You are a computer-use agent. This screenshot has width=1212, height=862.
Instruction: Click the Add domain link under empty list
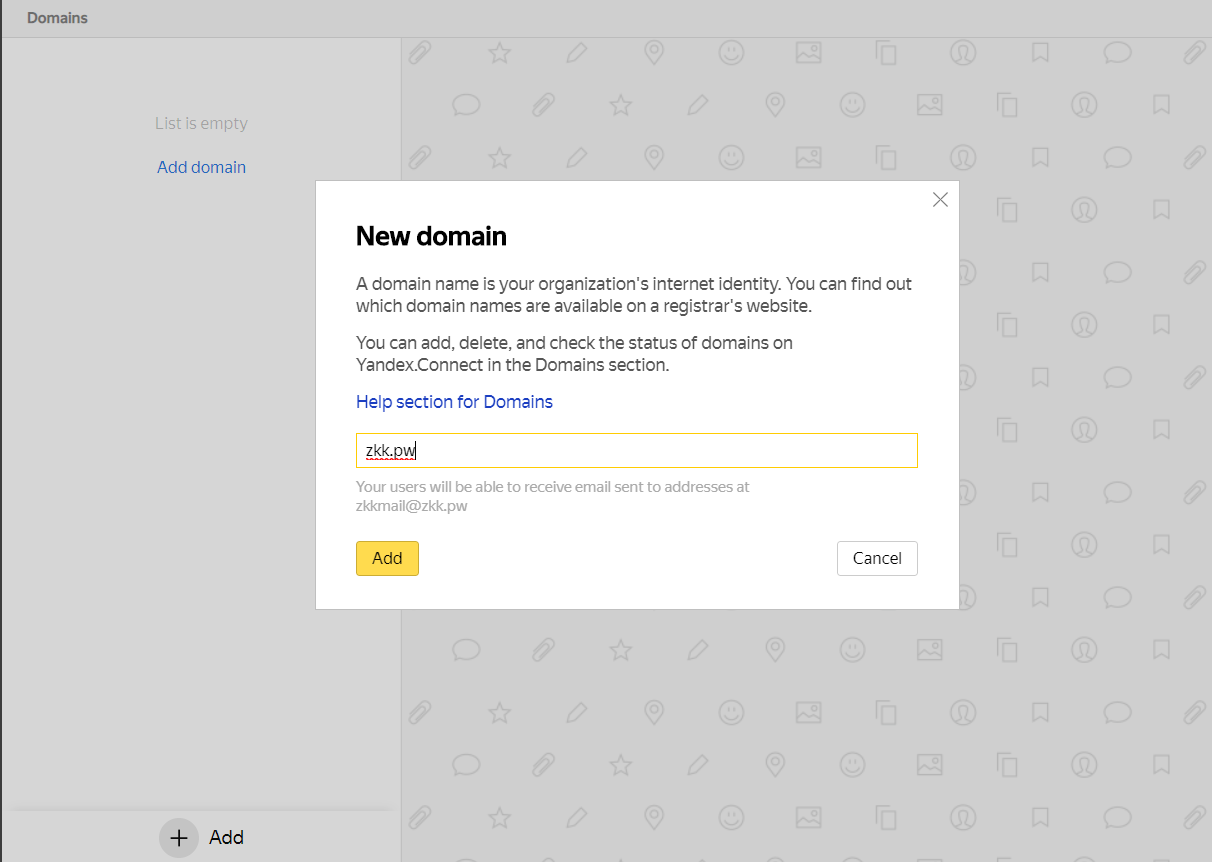pos(201,167)
